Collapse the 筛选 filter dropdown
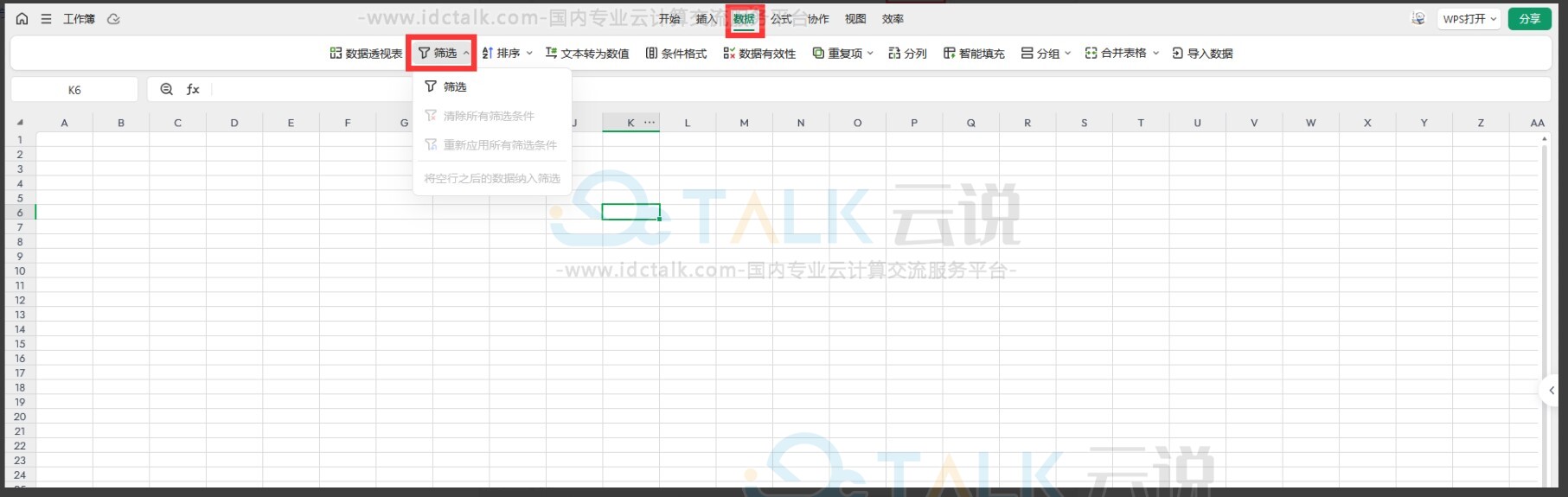This screenshot has height=497, width=1568. [x=465, y=53]
